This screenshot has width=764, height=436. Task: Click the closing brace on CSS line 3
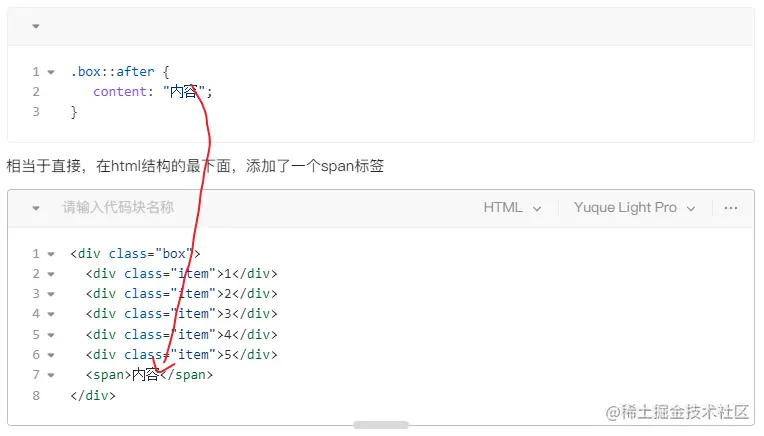[x=74, y=112]
